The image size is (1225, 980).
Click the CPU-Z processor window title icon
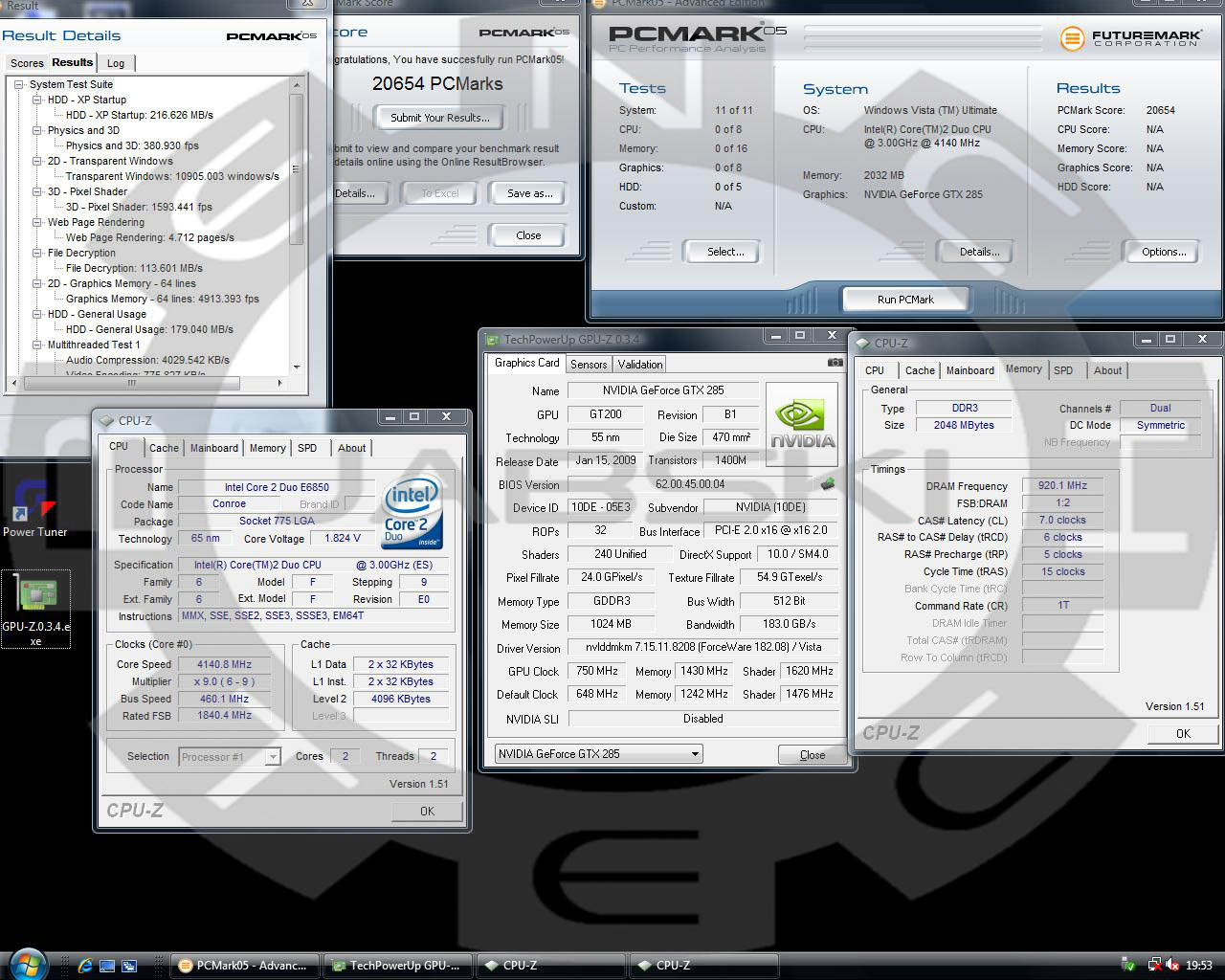106,420
